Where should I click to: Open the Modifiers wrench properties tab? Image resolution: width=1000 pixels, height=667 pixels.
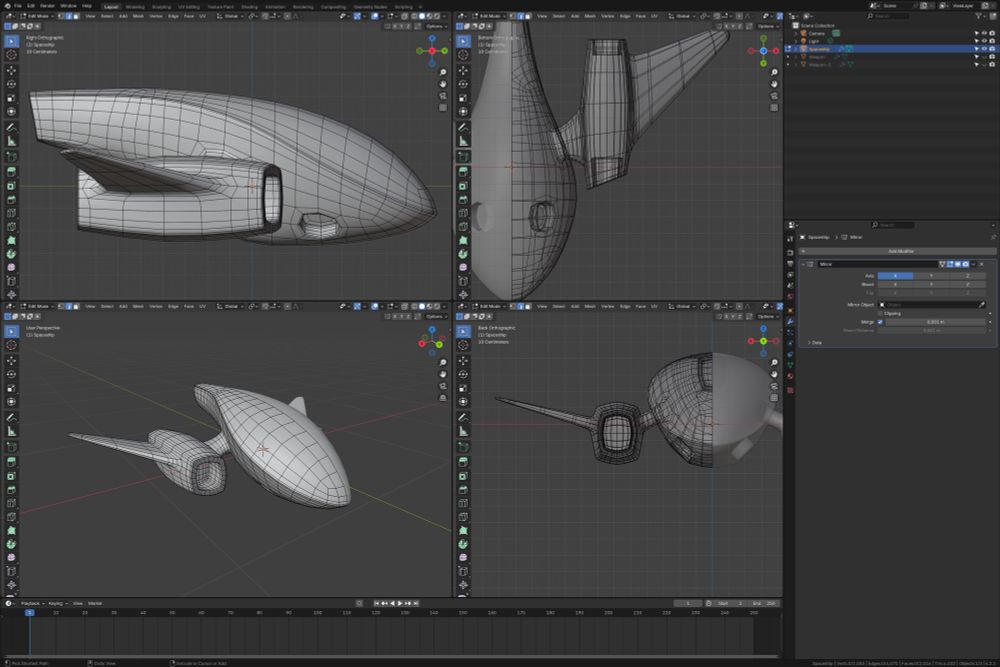(790, 322)
